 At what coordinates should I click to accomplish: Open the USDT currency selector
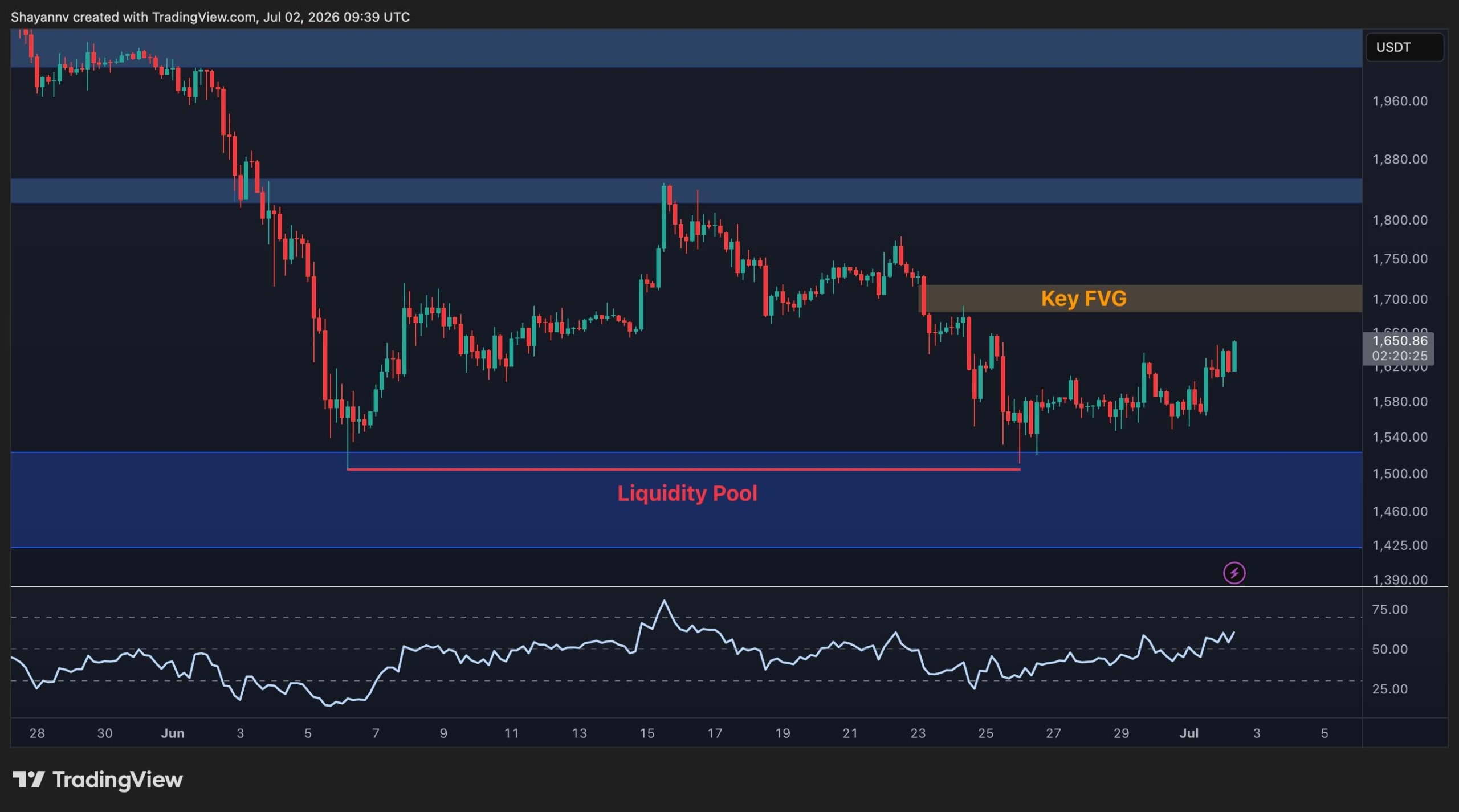coord(1404,47)
